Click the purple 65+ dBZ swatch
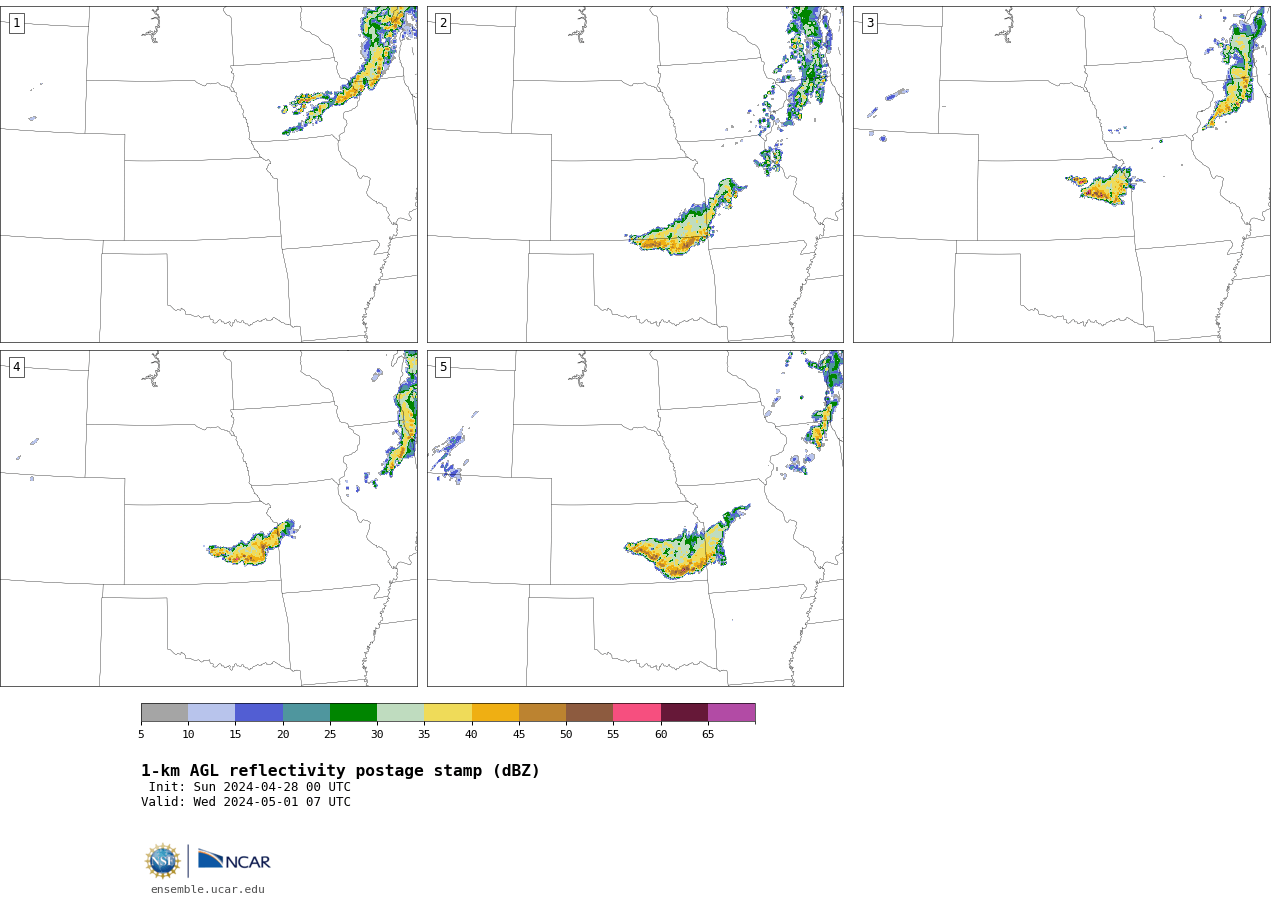The height and width of the screenshot is (901, 1280). pos(732,713)
